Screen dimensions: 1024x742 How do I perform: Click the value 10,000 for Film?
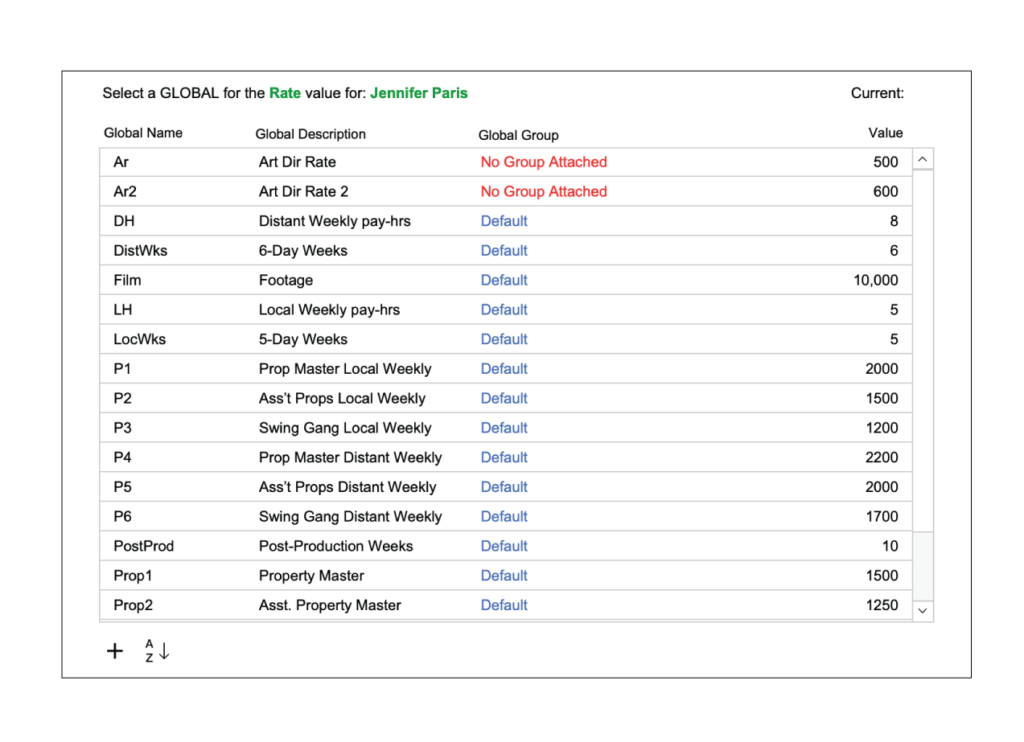[876, 280]
